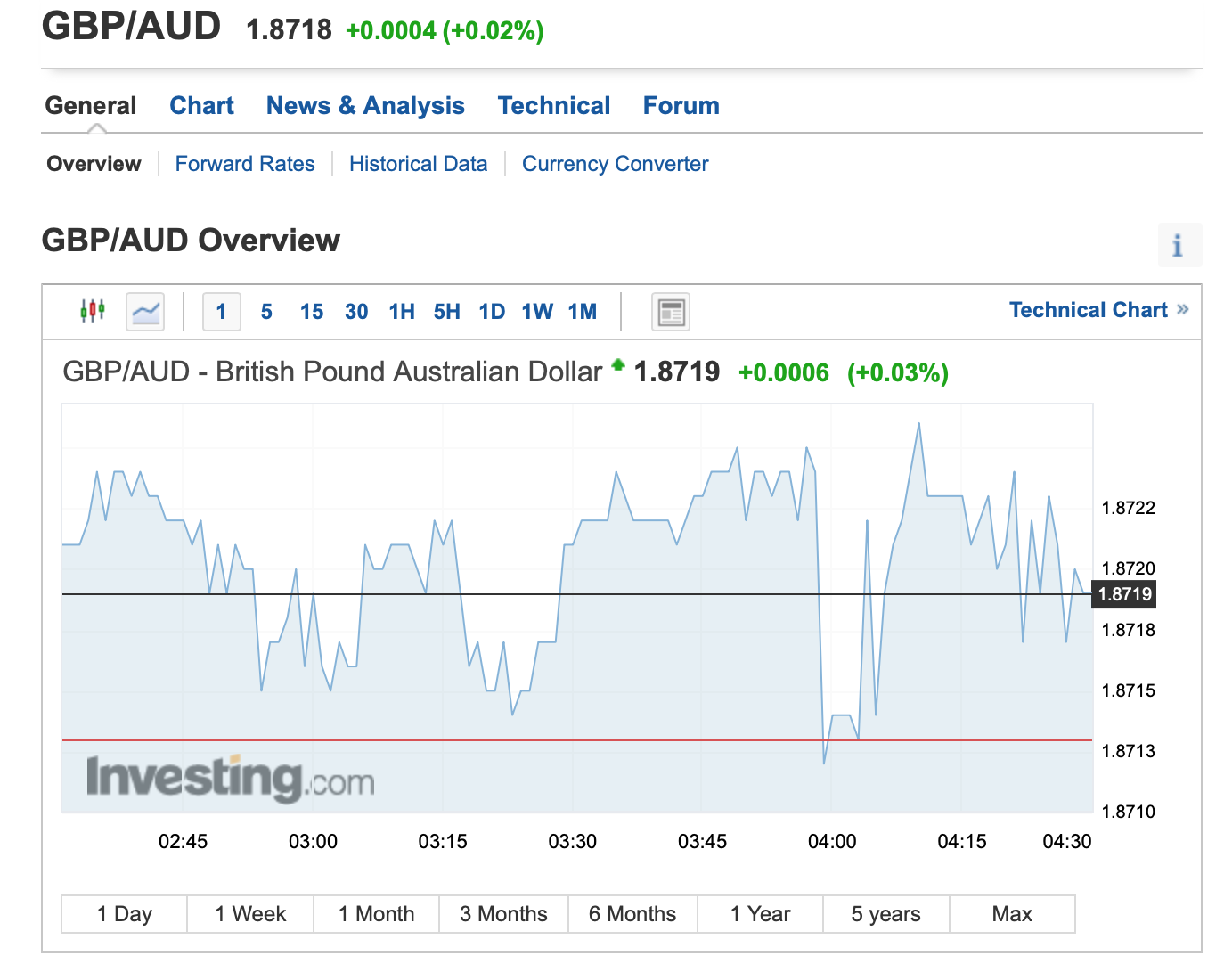This screenshot has height=980, width=1224.
Task: Select the 15 minute interval
Action: tap(312, 312)
